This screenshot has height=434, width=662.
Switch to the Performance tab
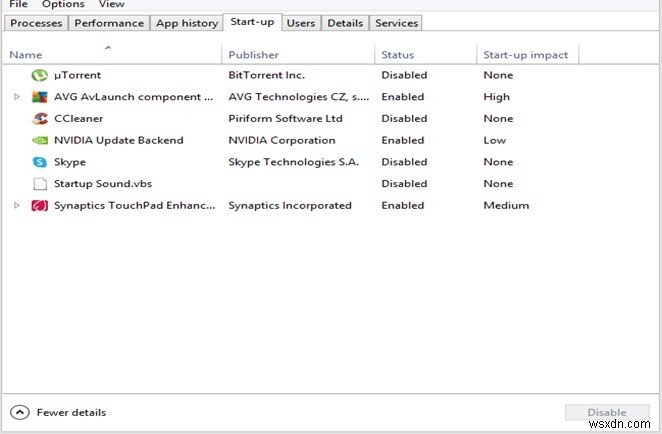coord(109,23)
